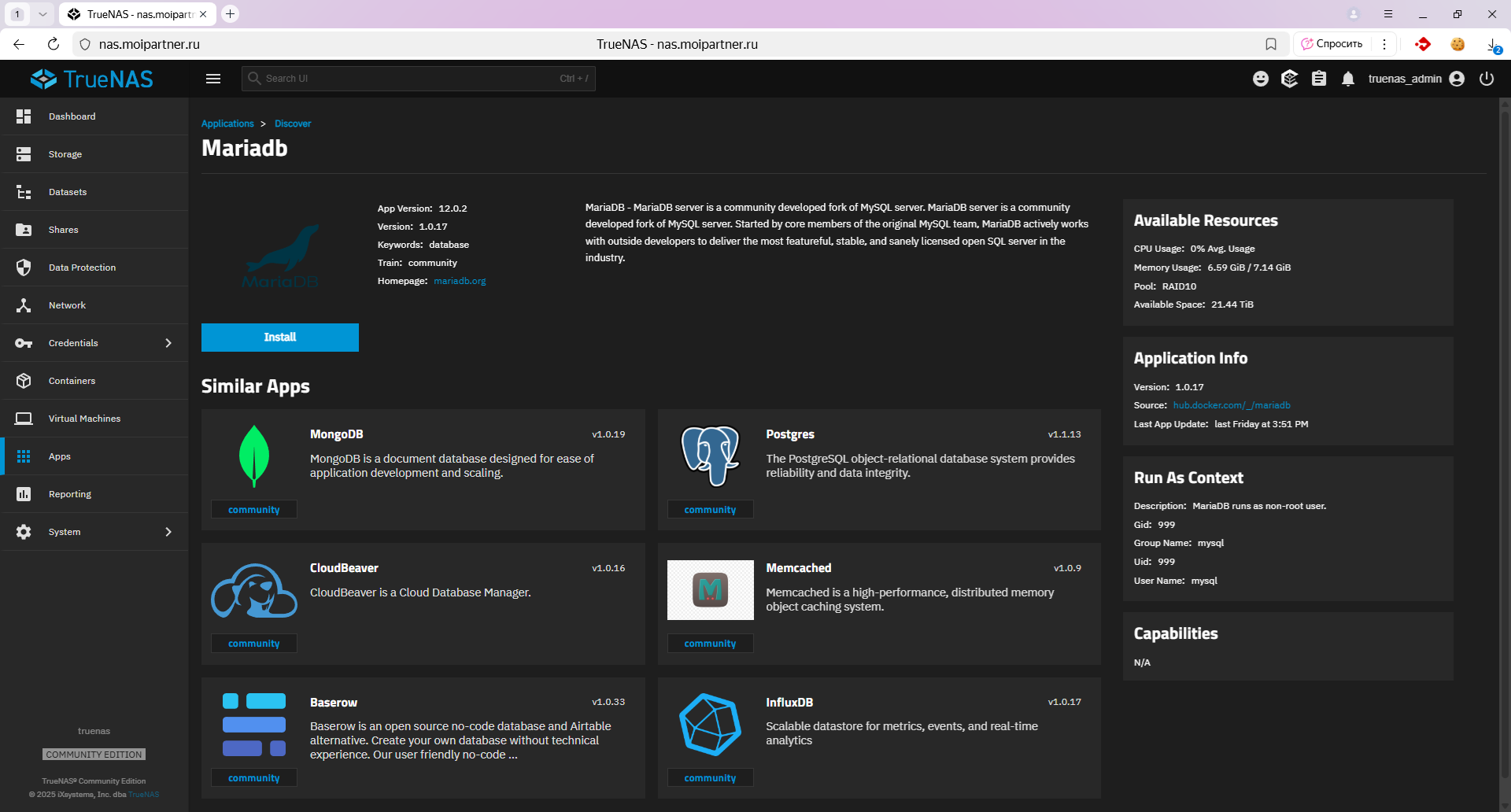The image size is (1511, 812).
Task: Open the truenas_admin user account menu
Action: (x=1416, y=79)
